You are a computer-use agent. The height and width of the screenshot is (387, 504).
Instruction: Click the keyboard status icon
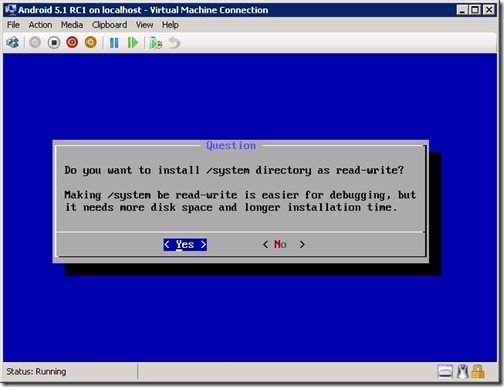(445, 372)
